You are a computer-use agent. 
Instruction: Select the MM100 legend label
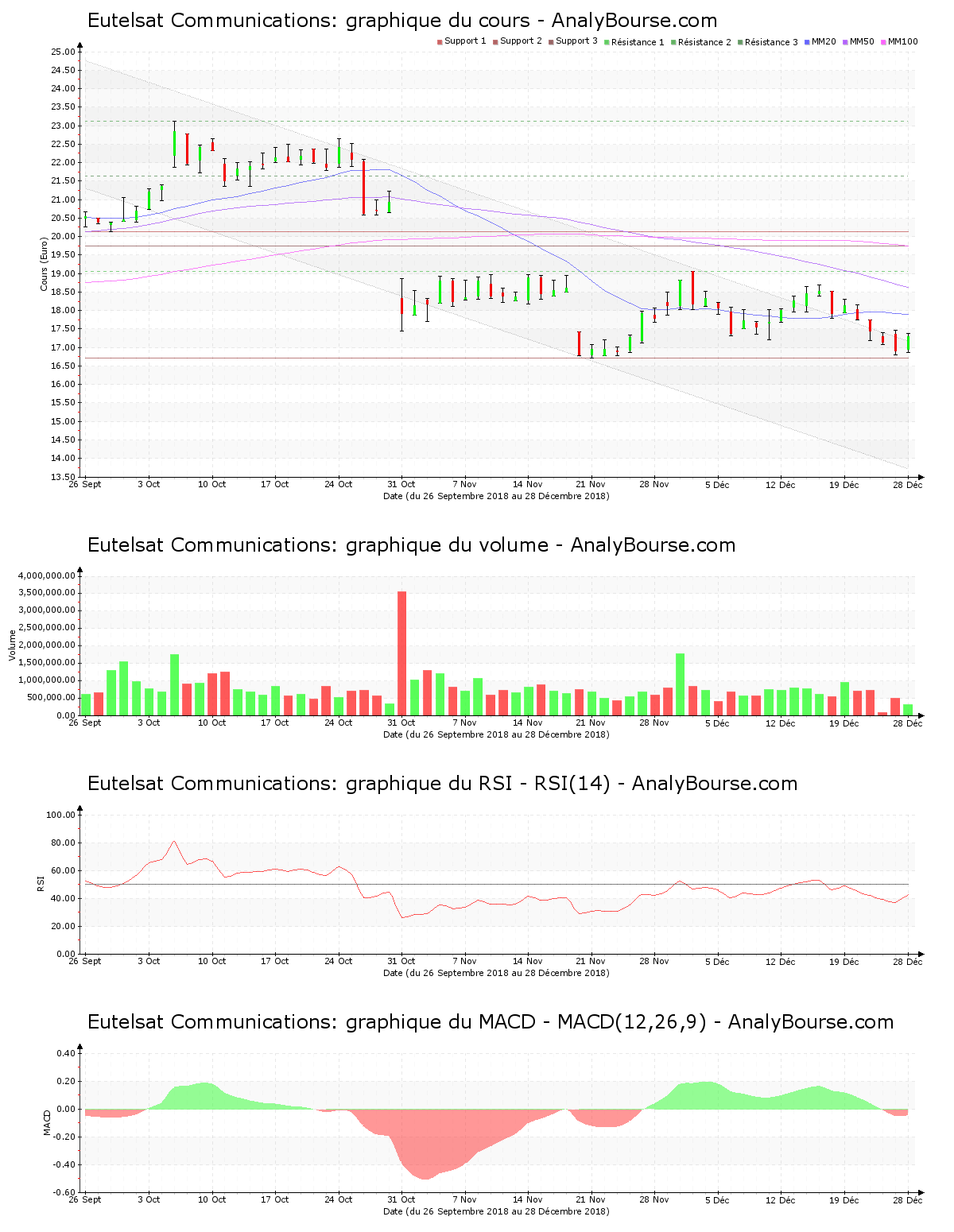902,41
